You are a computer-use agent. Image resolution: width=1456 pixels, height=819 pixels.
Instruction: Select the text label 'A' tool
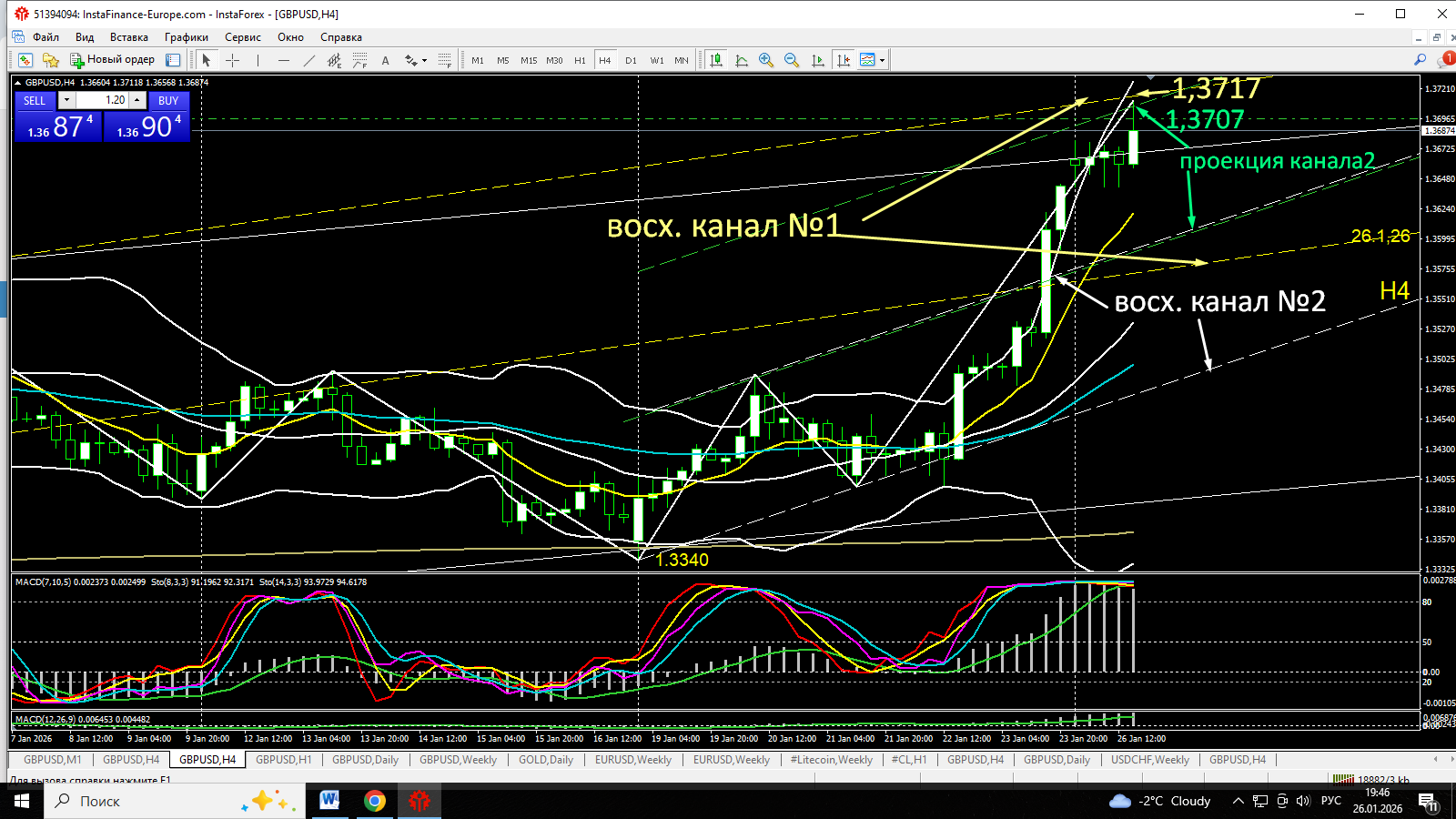pyautogui.click(x=386, y=60)
